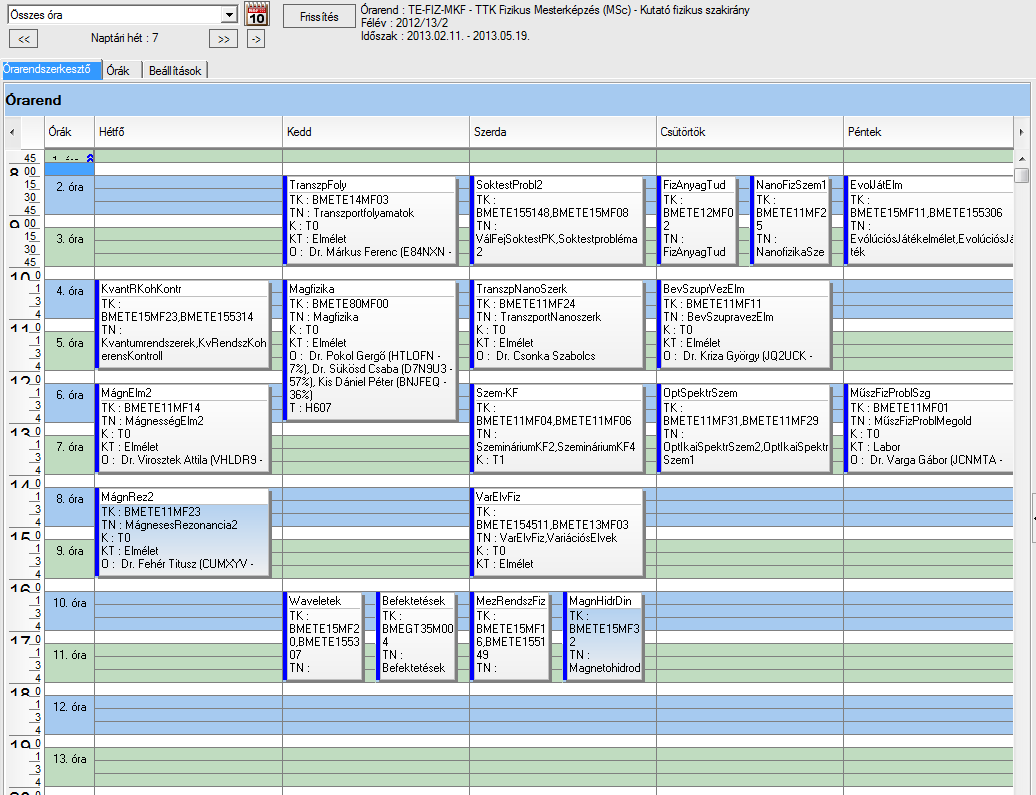Click the '5. óra' row label
The image size is (1036, 795).
pyautogui.click(x=69, y=344)
